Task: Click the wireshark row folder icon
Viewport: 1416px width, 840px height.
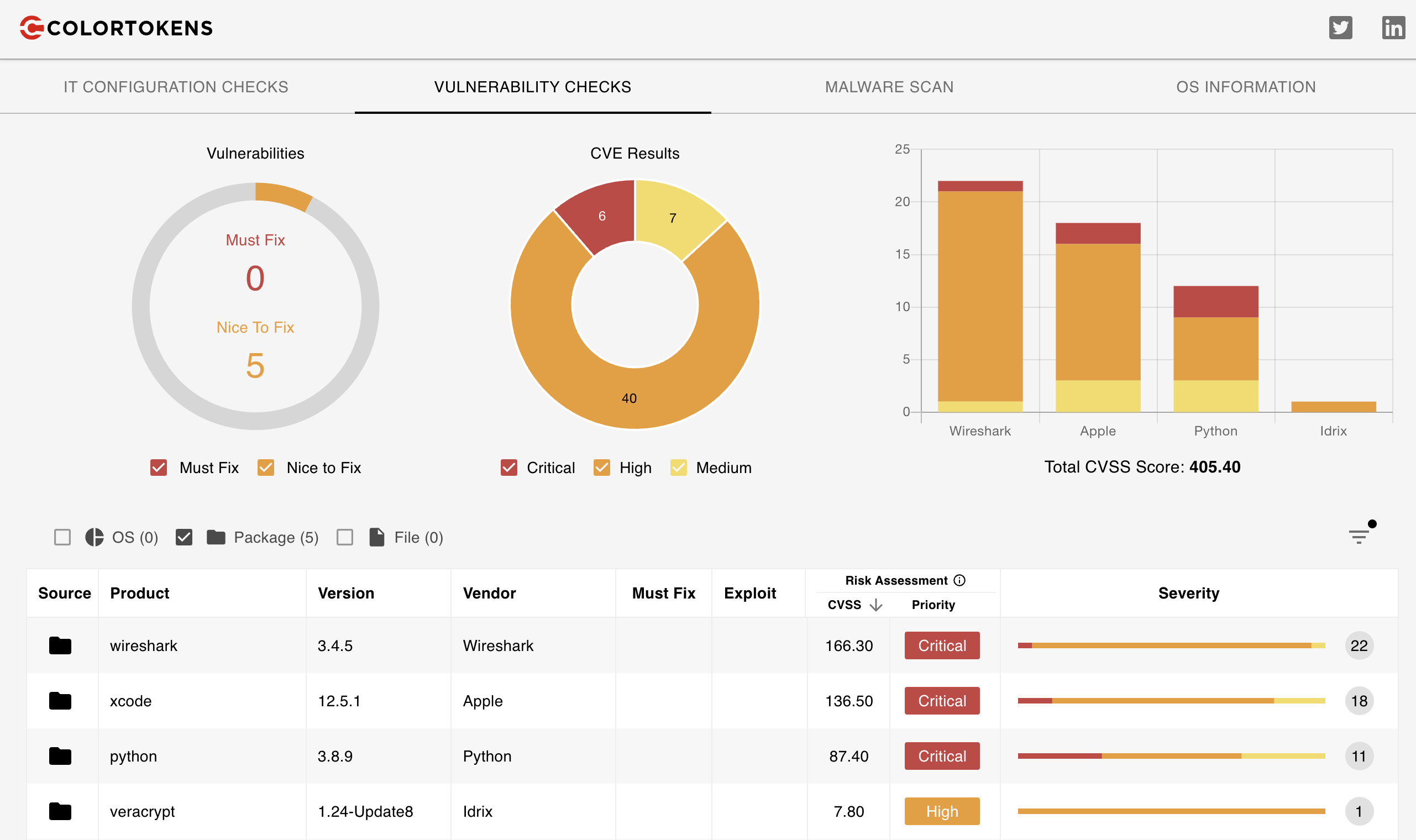Action: (60, 645)
